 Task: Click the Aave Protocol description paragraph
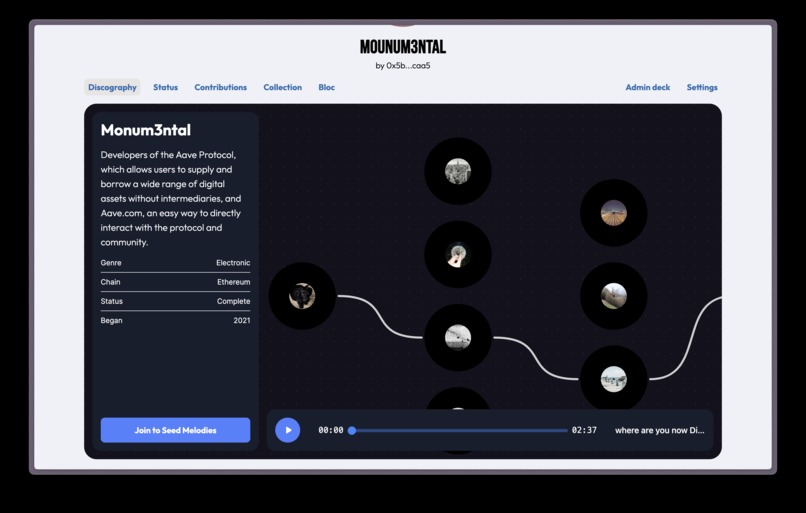[x=171, y=198]
